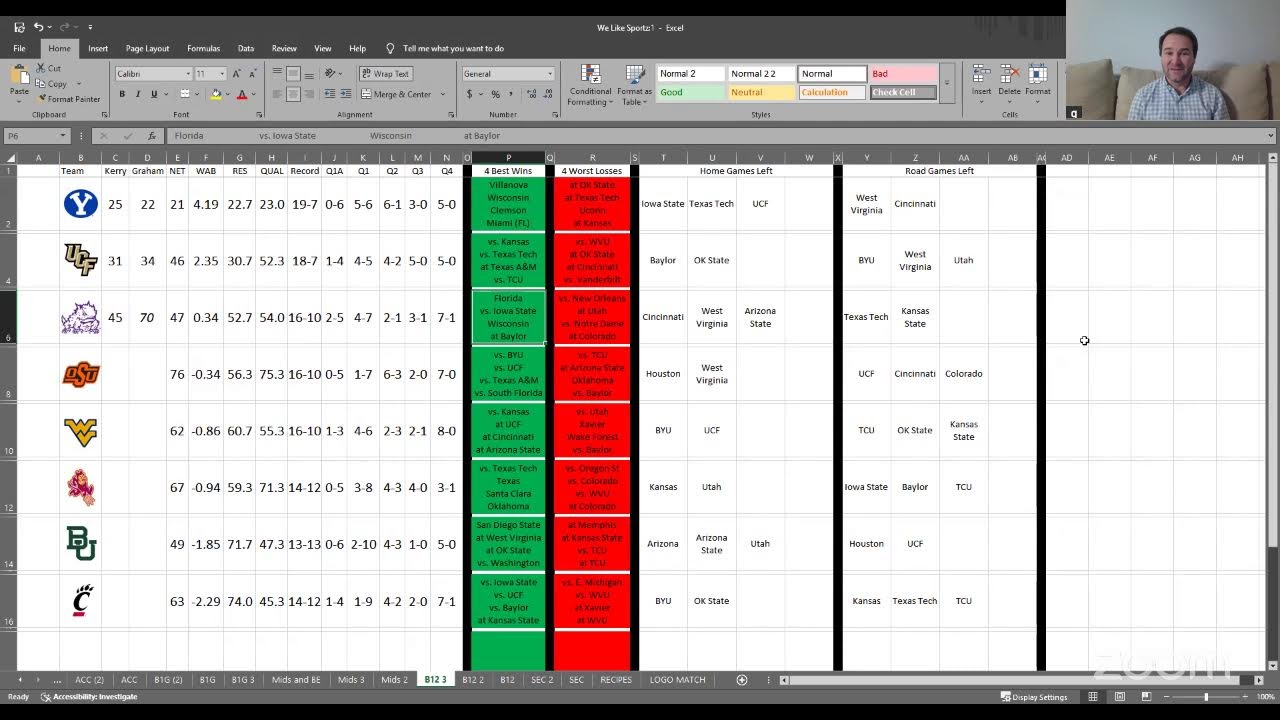Click the zoom slider in status bar
The width and height of the screenshot is (1280, 720).
(x=1206, y=697)
